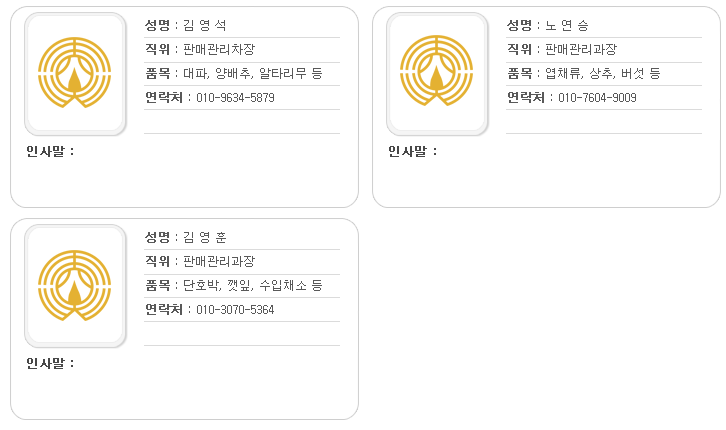
Task: Select the name 김 영 훈
Action: point(205,237)
